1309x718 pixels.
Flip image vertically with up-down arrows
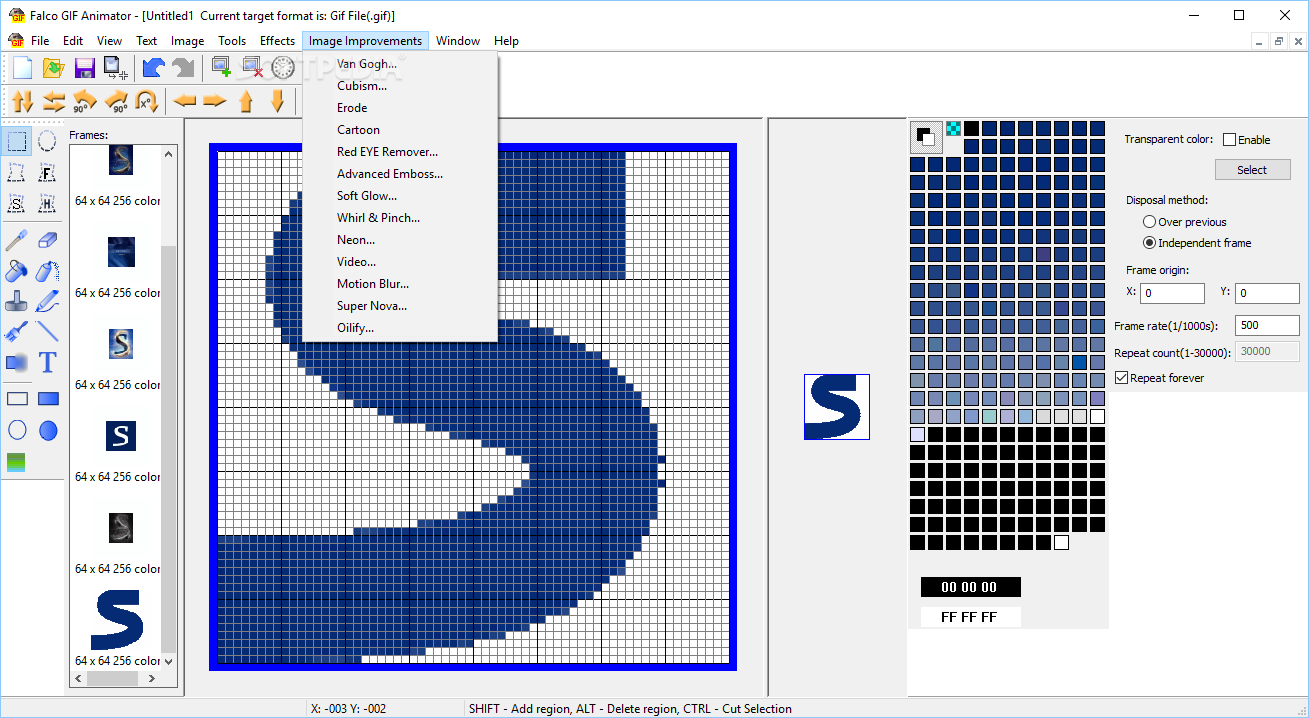click(x=23, y=101)
